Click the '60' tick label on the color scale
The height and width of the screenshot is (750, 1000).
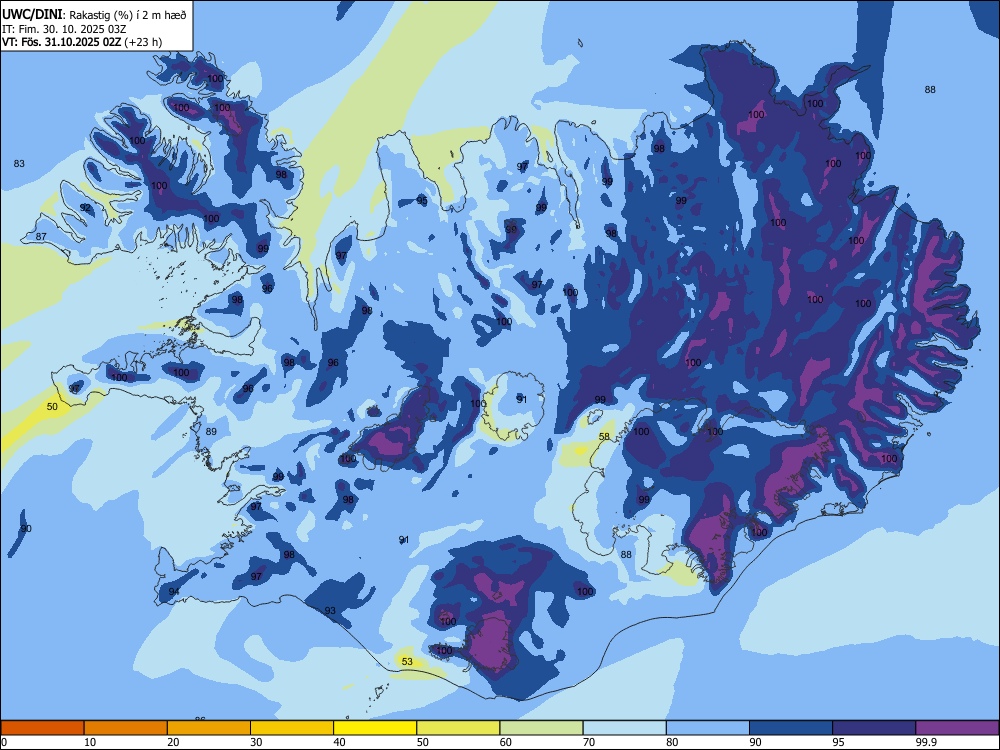[506, 742]
